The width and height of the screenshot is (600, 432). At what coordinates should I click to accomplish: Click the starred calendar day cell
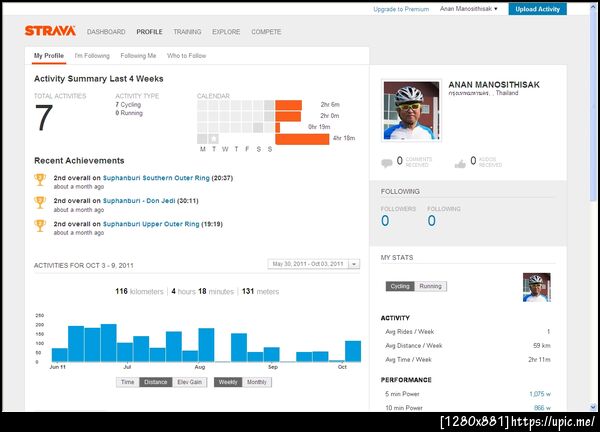(x=214, y=139)
